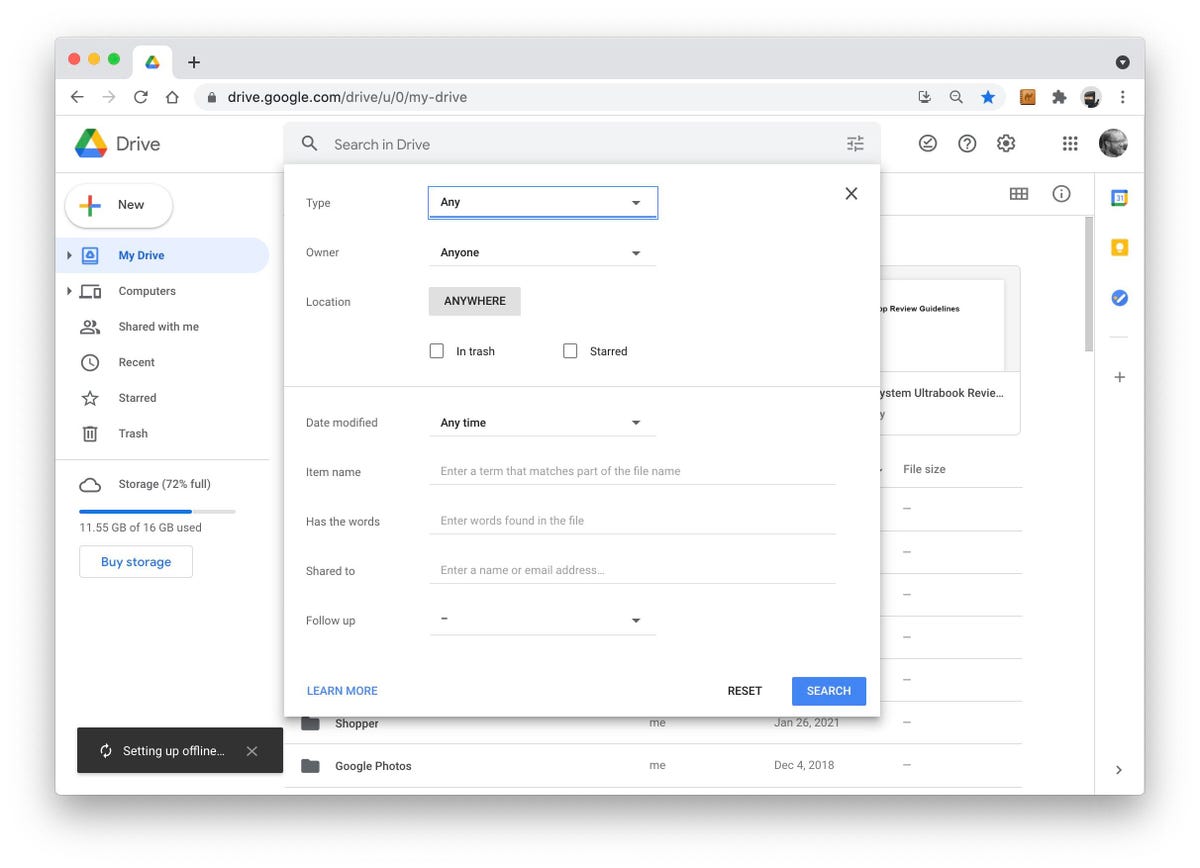1200x868 pixels.
Task: Click the Google account avatar
Action: pyautogui.click(x=1113, y=144)
